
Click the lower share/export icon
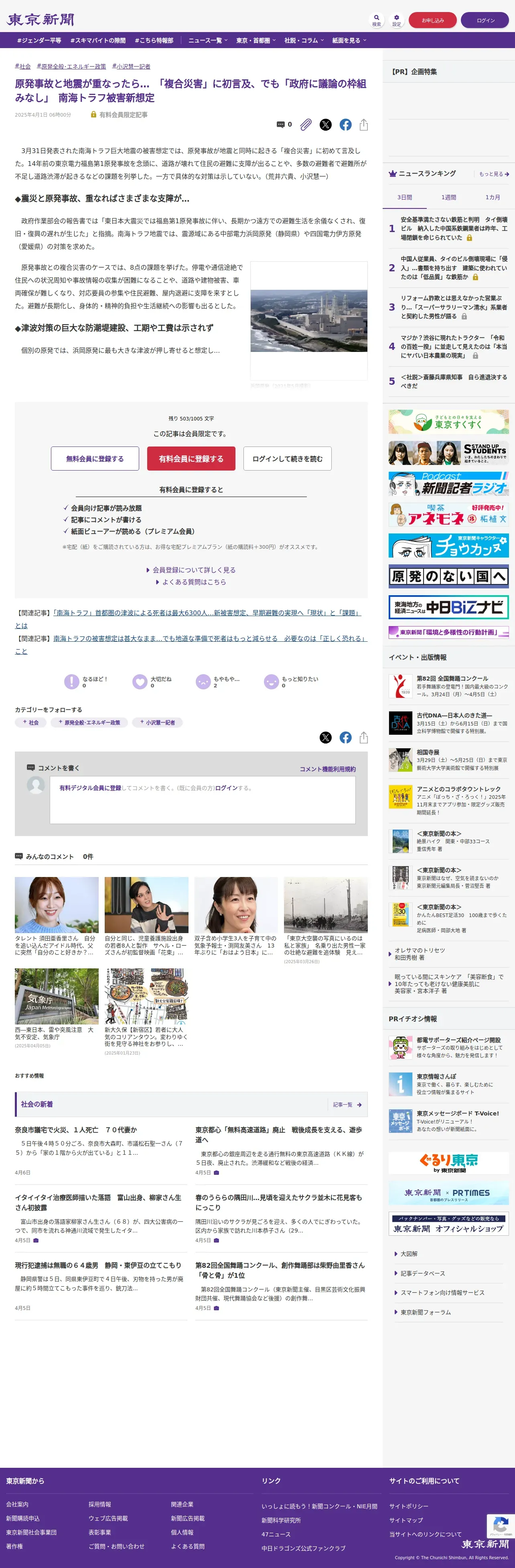364,737
